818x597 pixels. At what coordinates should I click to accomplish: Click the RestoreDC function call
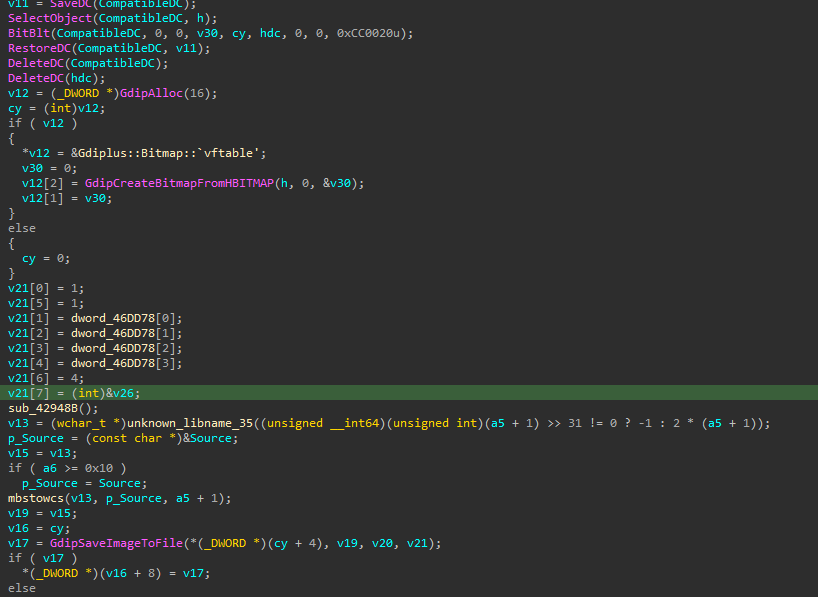coord(38,48)
